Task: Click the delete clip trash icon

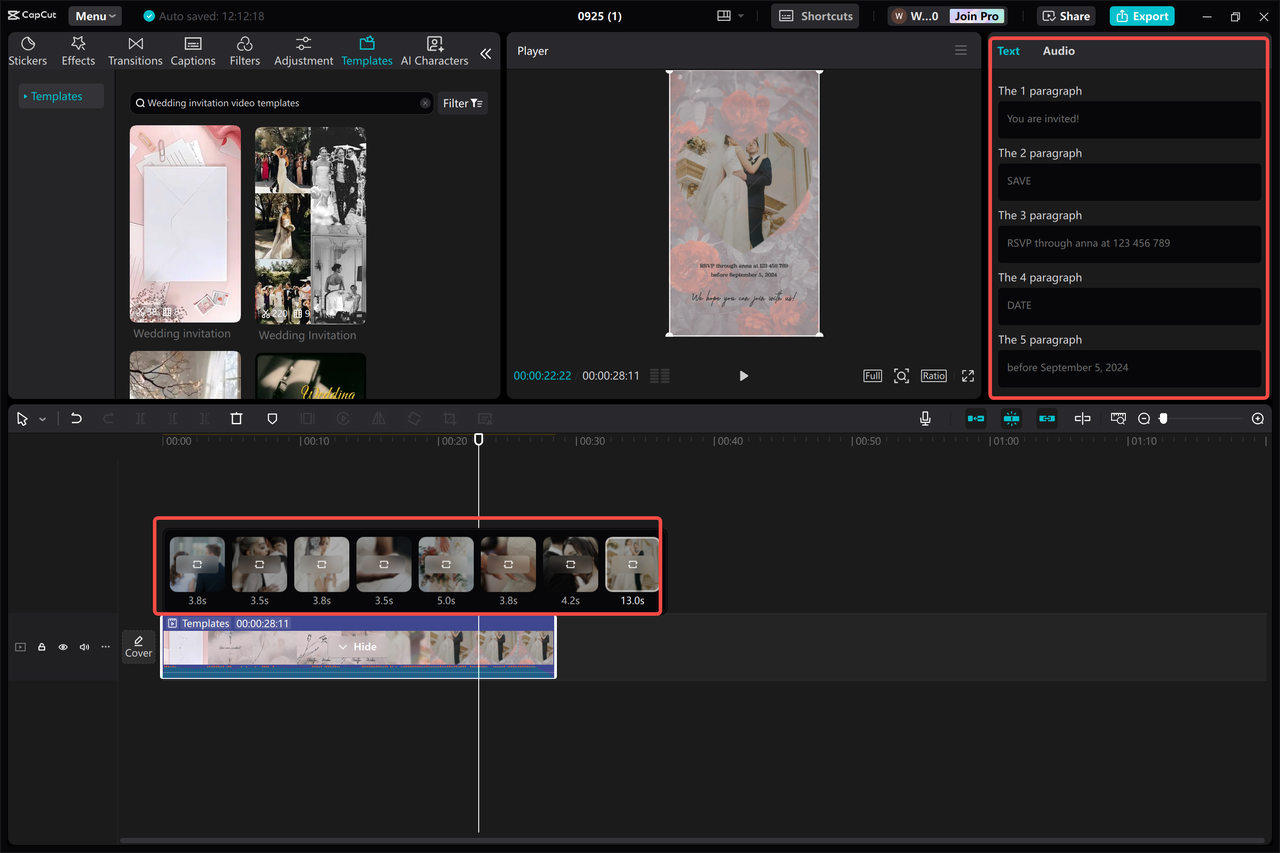Action: [236, 418]
